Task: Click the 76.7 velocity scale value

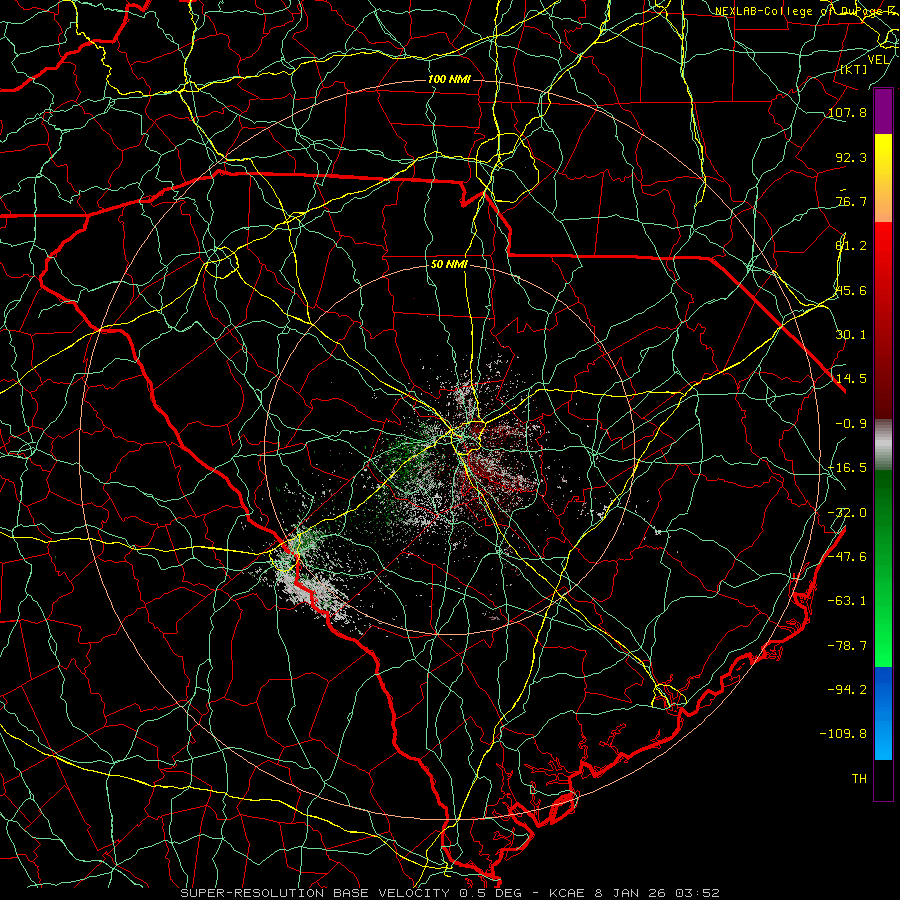Action: pyautogui.click(x=851, y=201)
